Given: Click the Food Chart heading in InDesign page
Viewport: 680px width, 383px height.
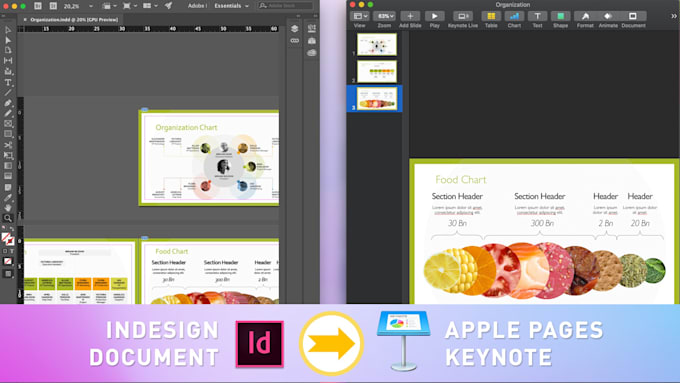Looking at the screenshot, I should (172, 252).
